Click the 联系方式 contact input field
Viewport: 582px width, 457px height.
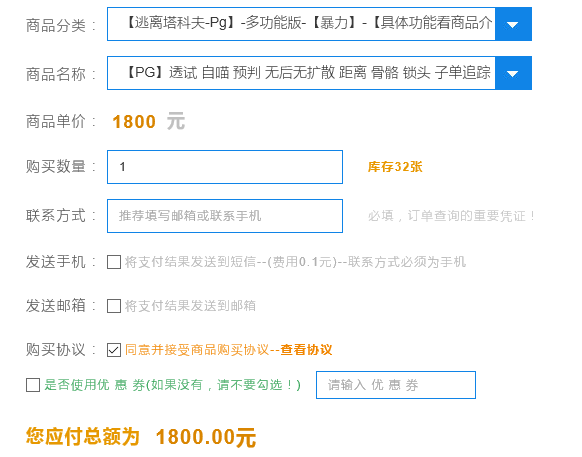click(225, 216)
